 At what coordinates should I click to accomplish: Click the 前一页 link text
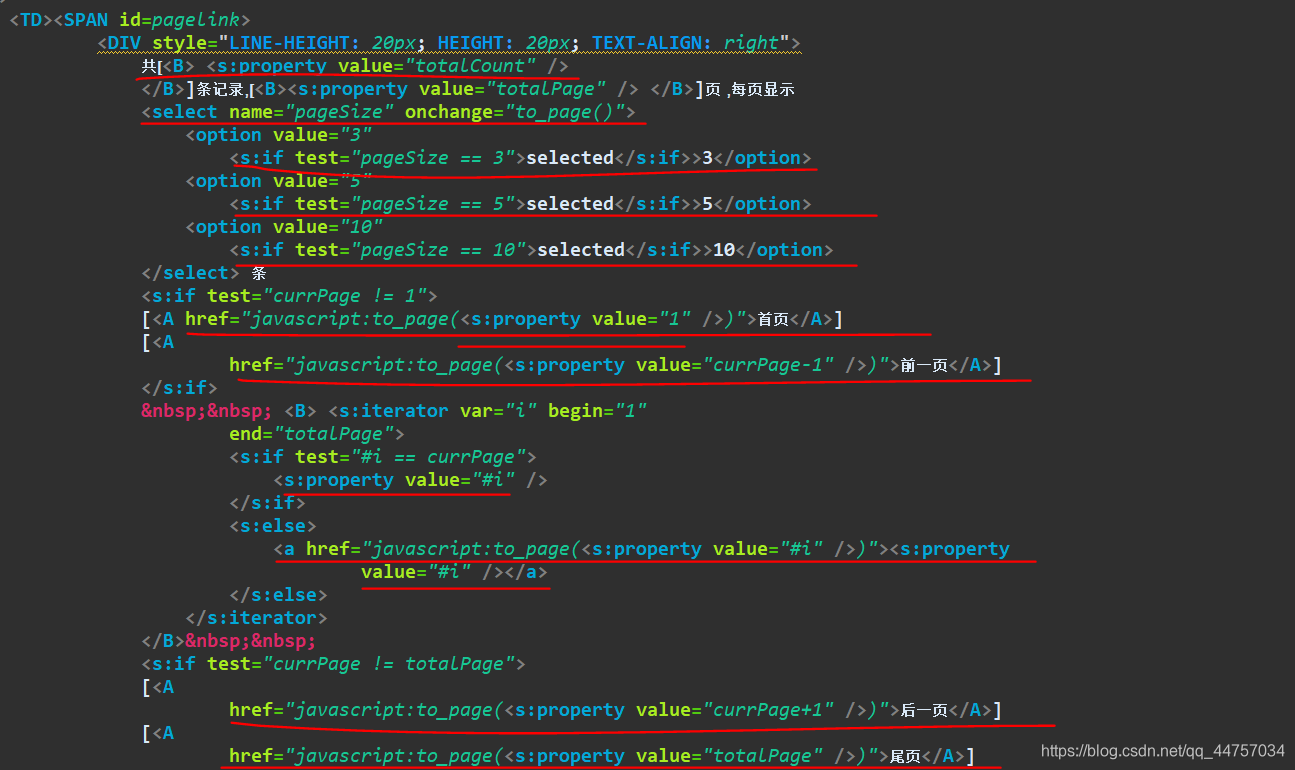tap(924, 365)
